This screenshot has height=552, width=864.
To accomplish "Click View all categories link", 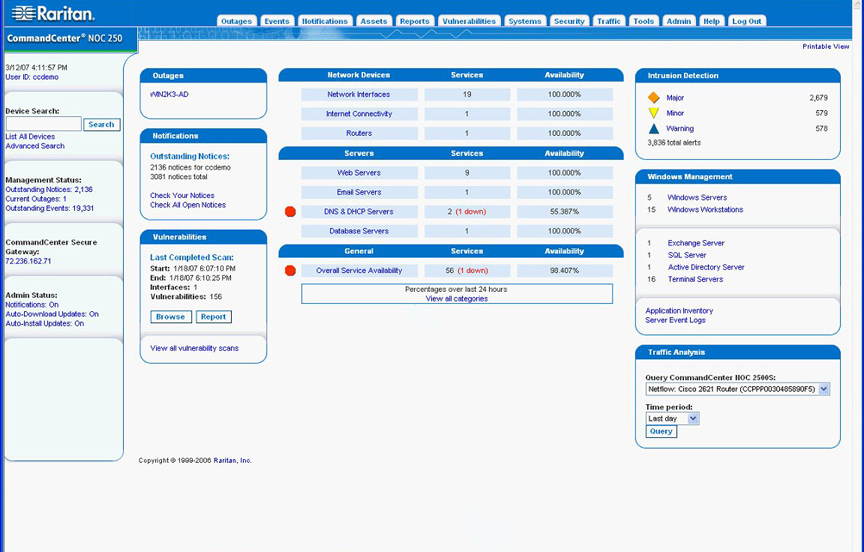I will 457,299.
